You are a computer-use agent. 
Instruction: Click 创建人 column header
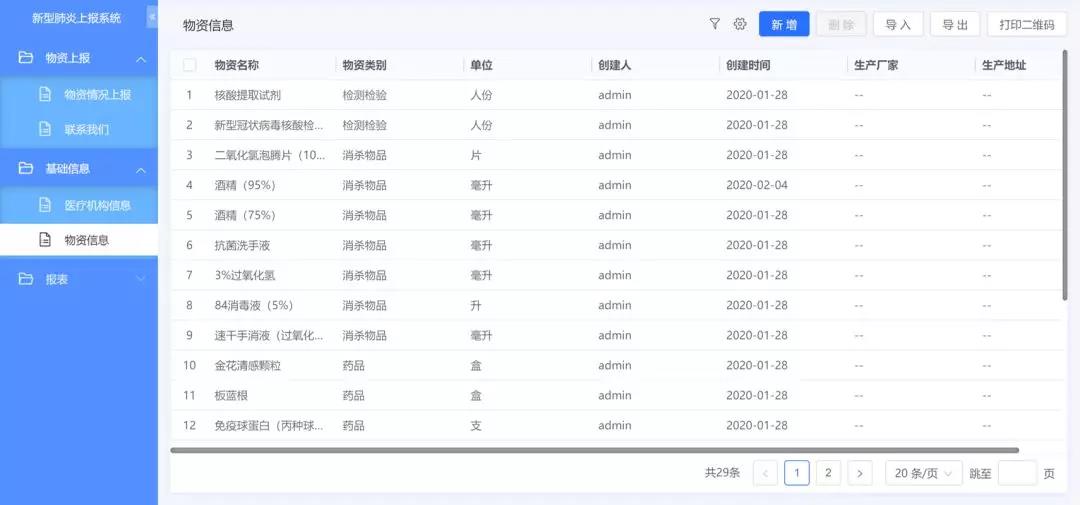point(614,65)
